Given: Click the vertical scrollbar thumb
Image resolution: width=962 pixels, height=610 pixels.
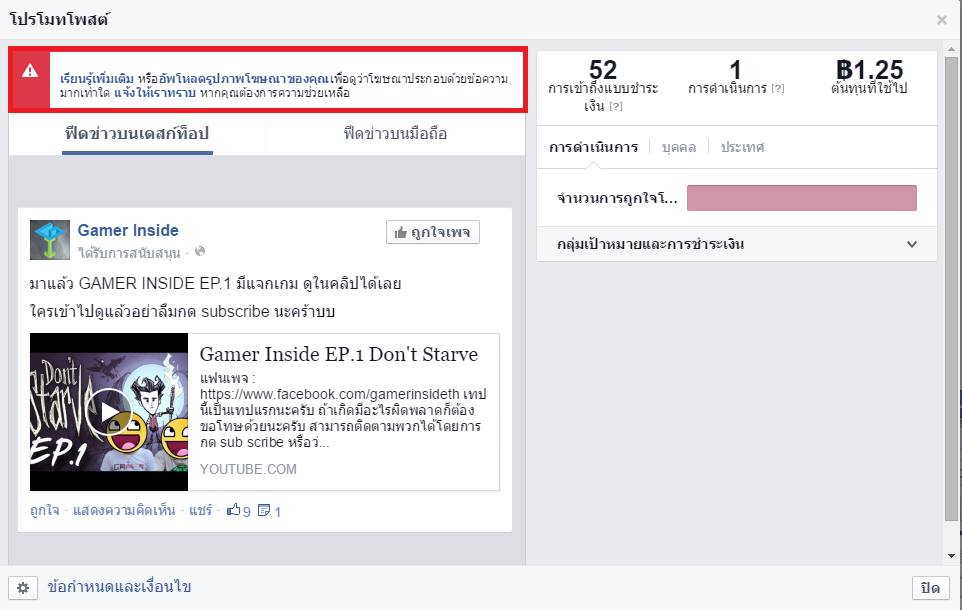Looking at the screenshot, I should click(951, 288).
